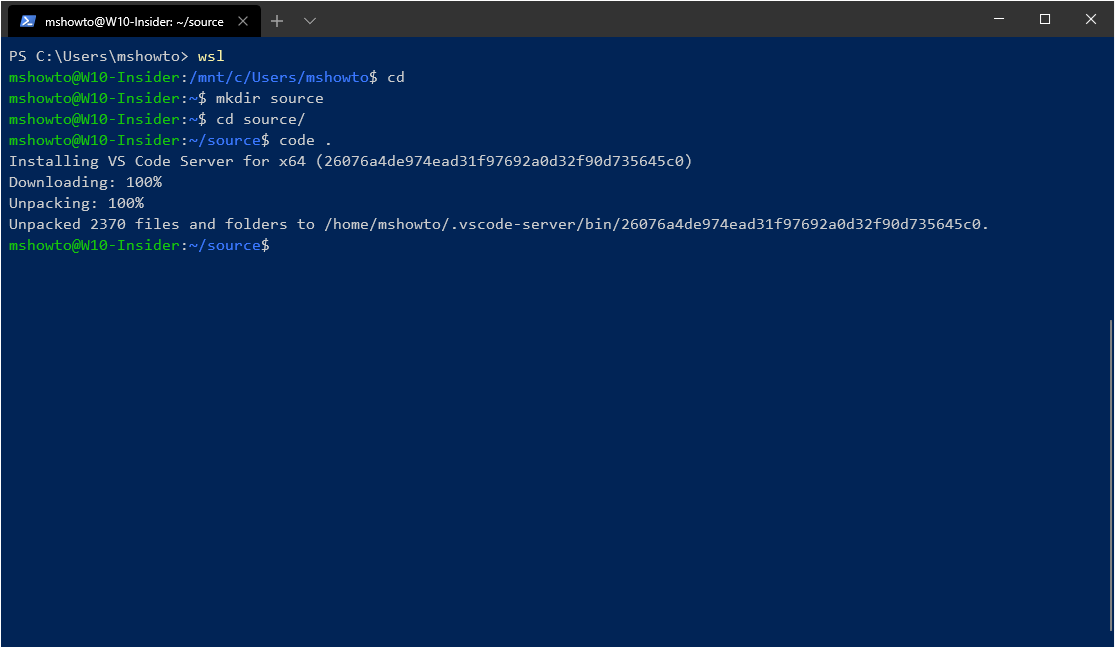Close the Windows Terminal window

(1091, 19)
